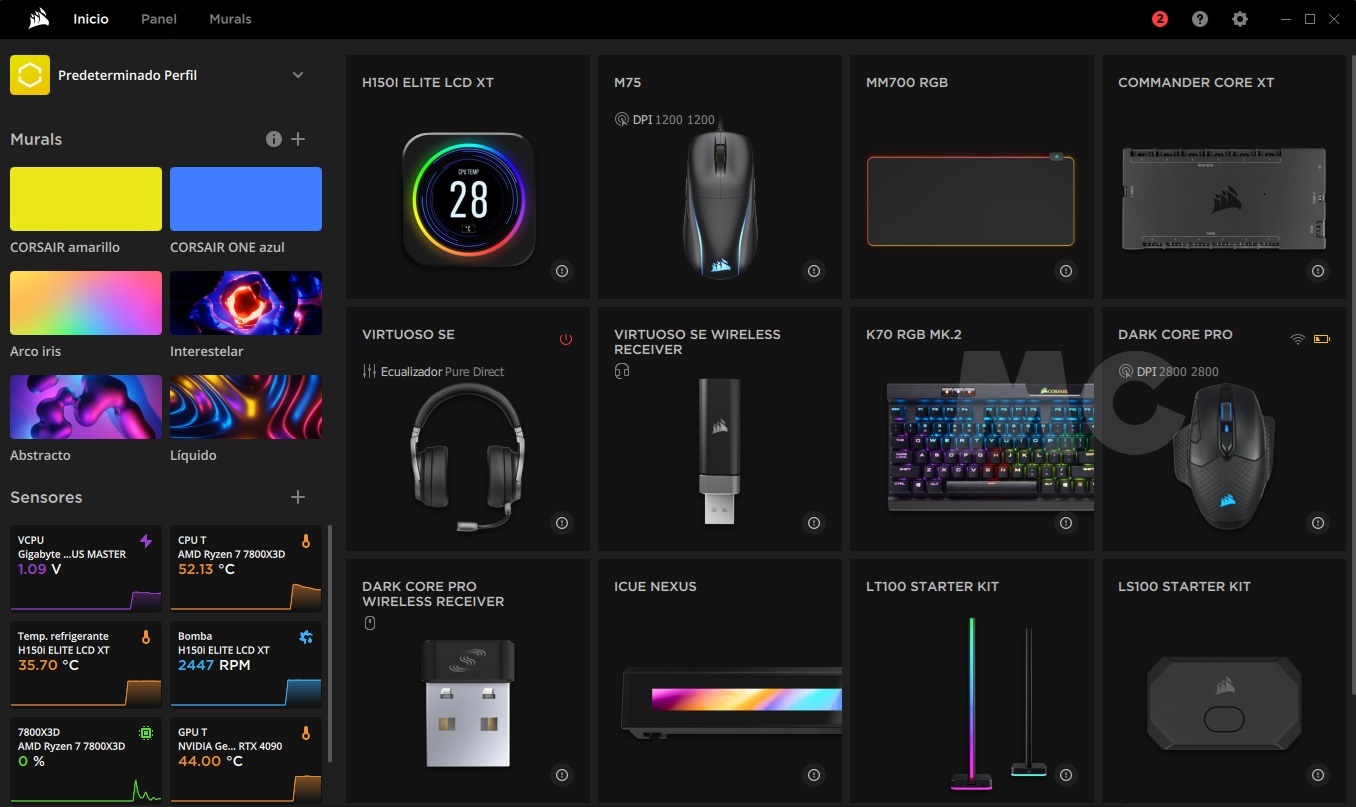Expand the Predeterminado Perfil dropdown
This screenshot has height=807, width=1356.
[x=297, y=75]
